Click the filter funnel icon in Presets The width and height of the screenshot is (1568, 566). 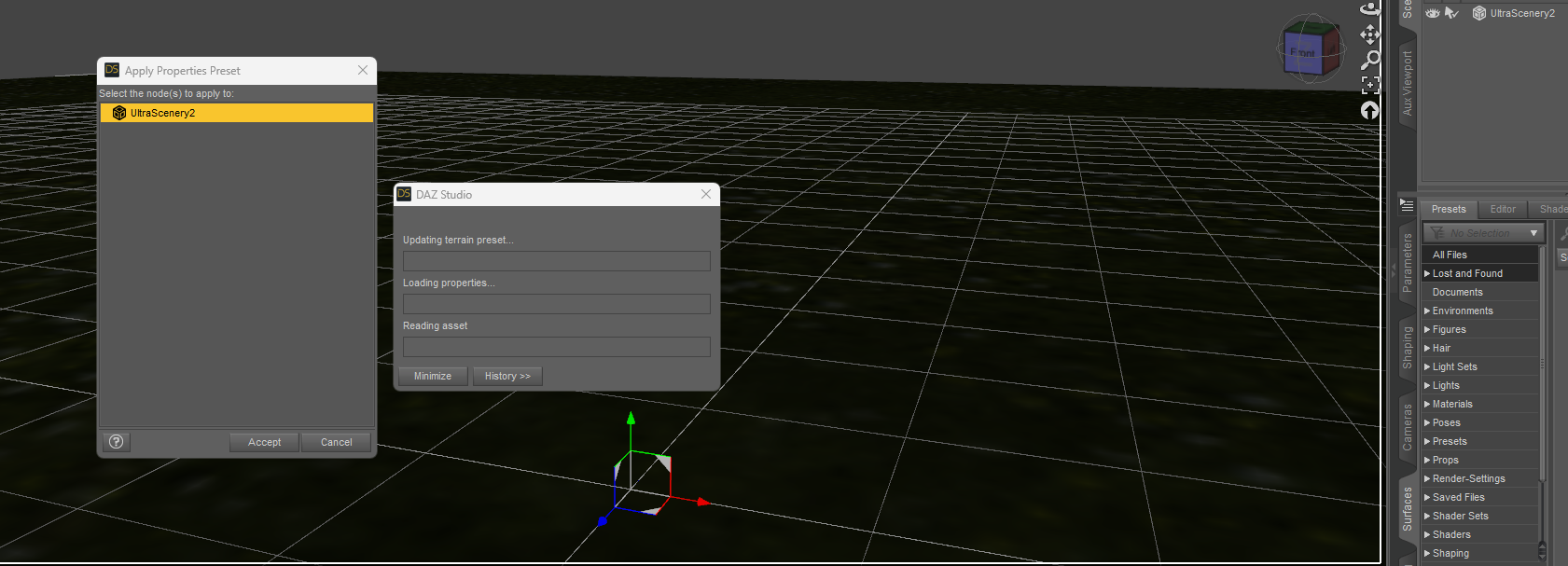[x=1437, y=233]
